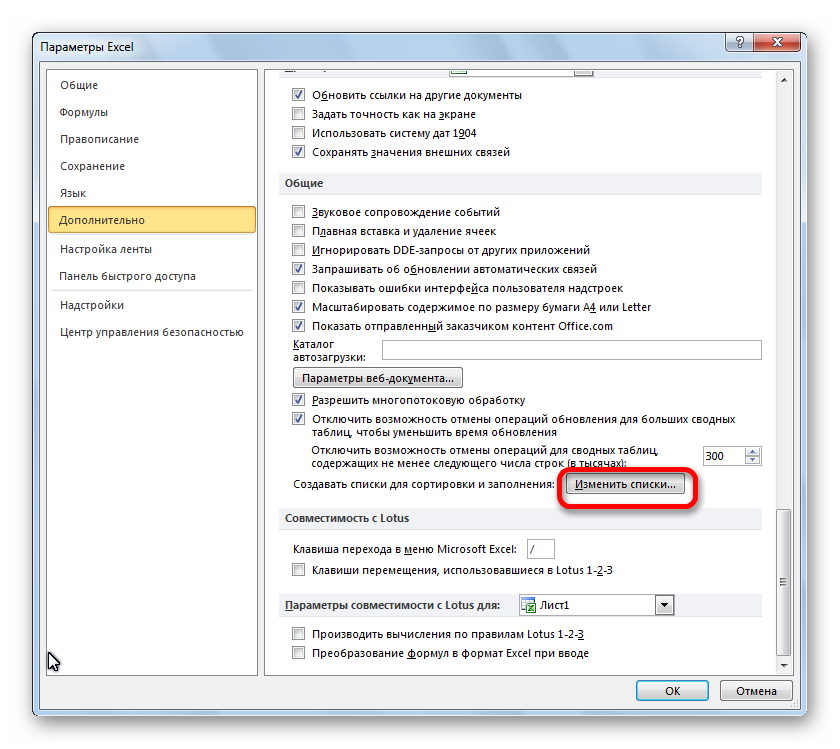Check Игнорировать DDE-запросы от других приложений
The width and height of the screenshot is (840, 749).
(298, 250)
